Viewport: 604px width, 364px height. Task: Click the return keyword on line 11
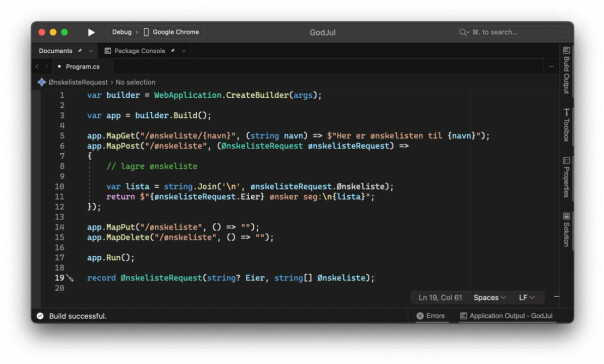pyautogui.click(x=121, y=197)
